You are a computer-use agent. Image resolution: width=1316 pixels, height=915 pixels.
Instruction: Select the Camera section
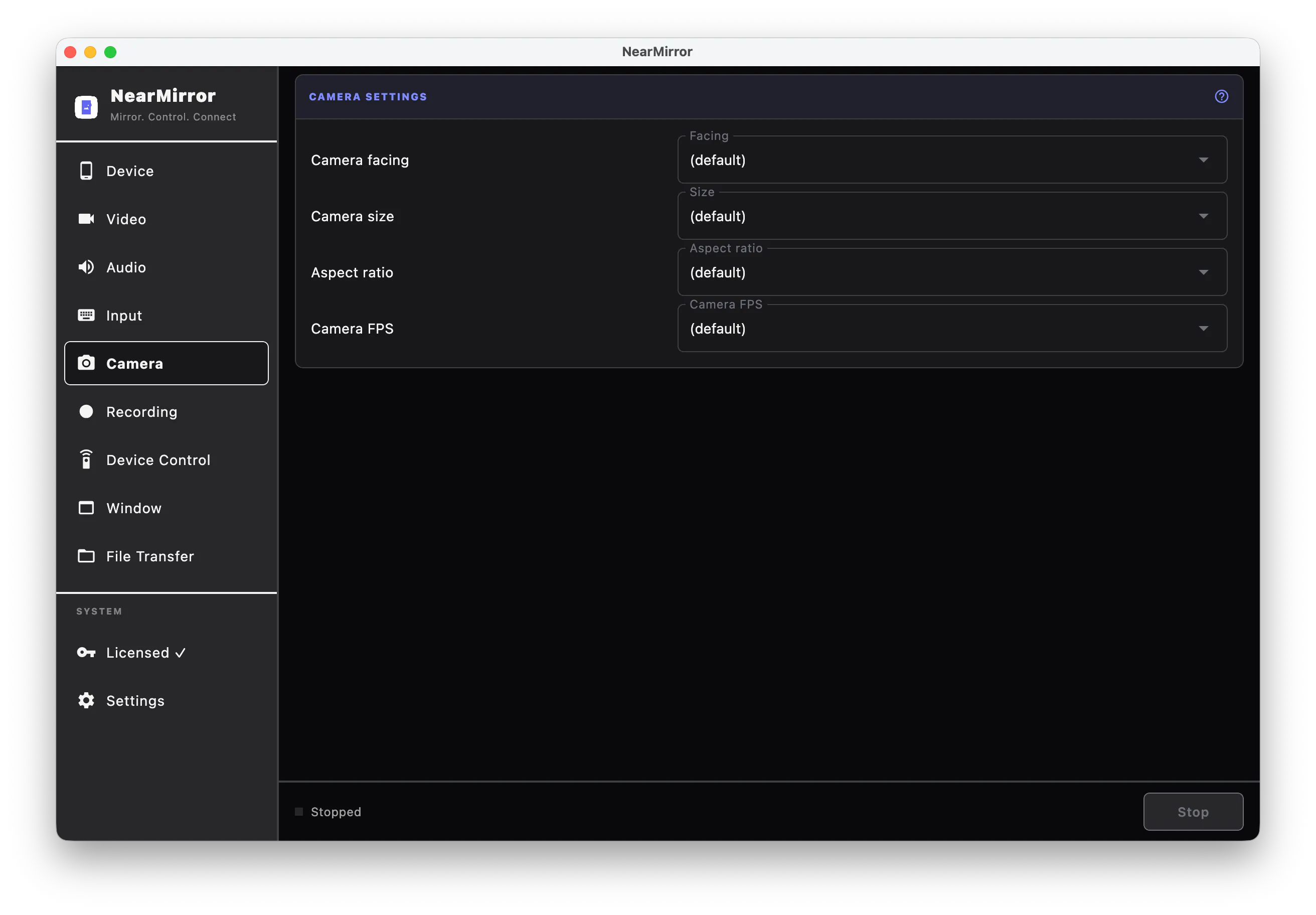click(166, 364)
